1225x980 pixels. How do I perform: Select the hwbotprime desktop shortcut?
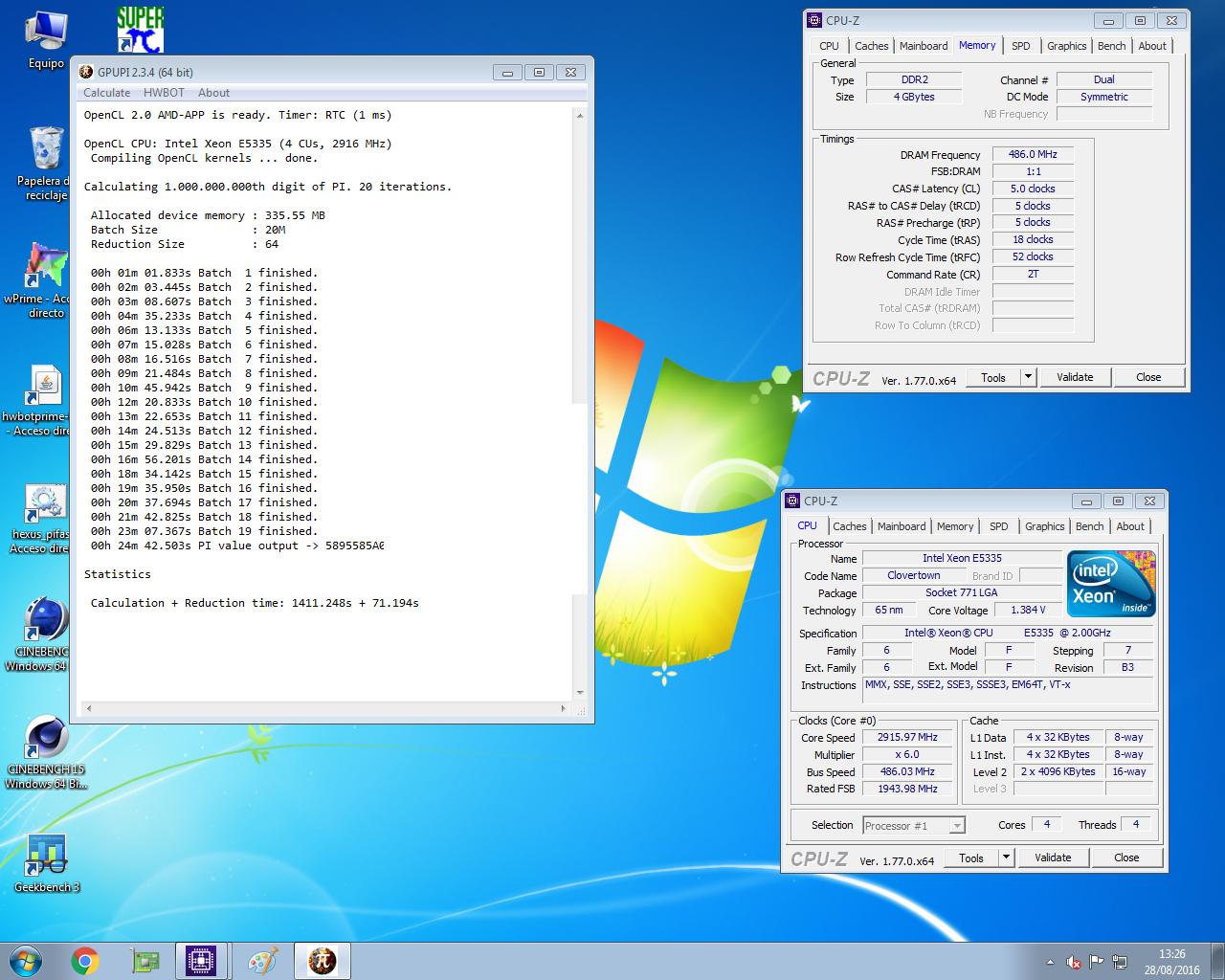pyautogui.click(x=45, y=400)
